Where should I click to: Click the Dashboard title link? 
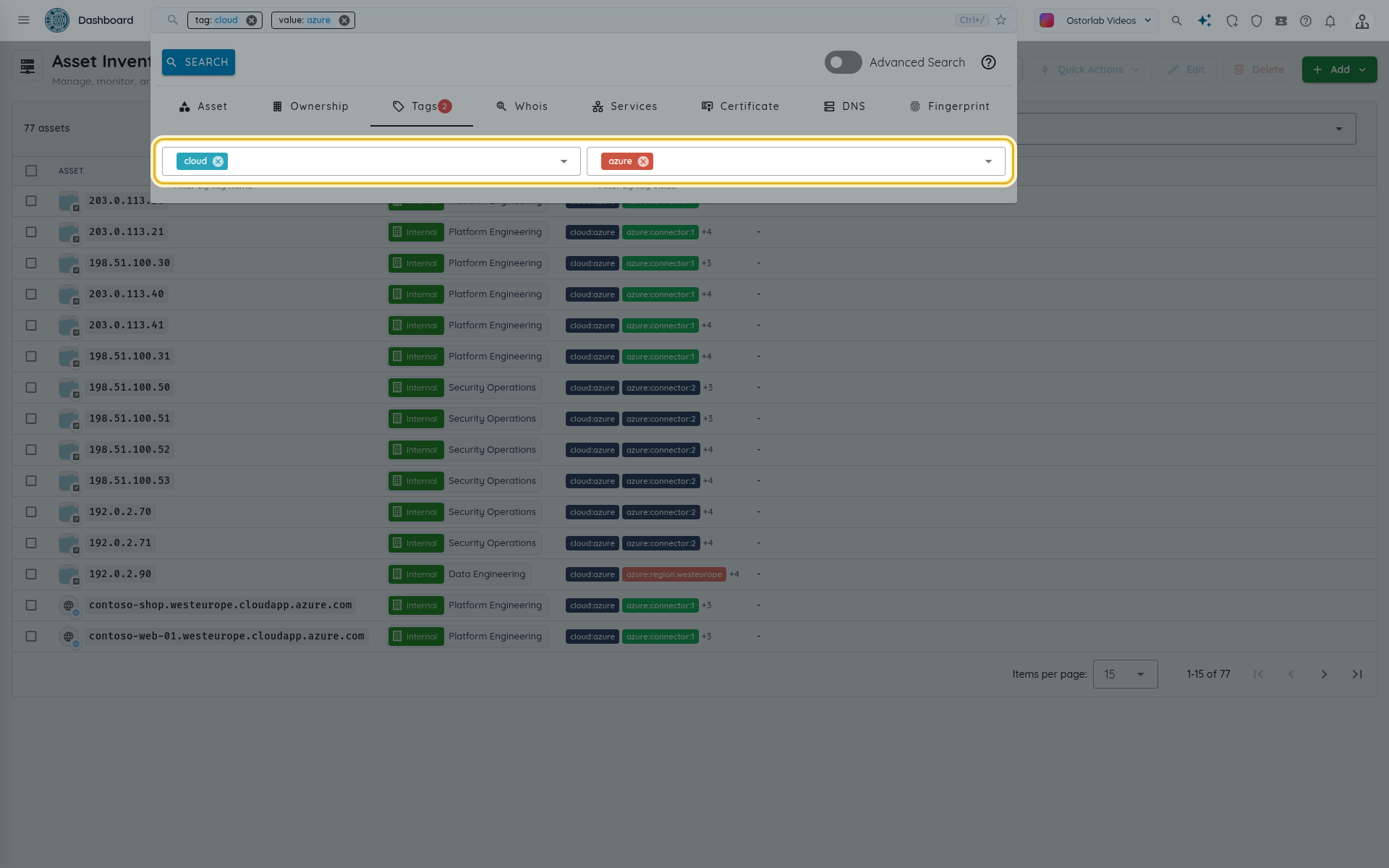(x=106, y=20)
